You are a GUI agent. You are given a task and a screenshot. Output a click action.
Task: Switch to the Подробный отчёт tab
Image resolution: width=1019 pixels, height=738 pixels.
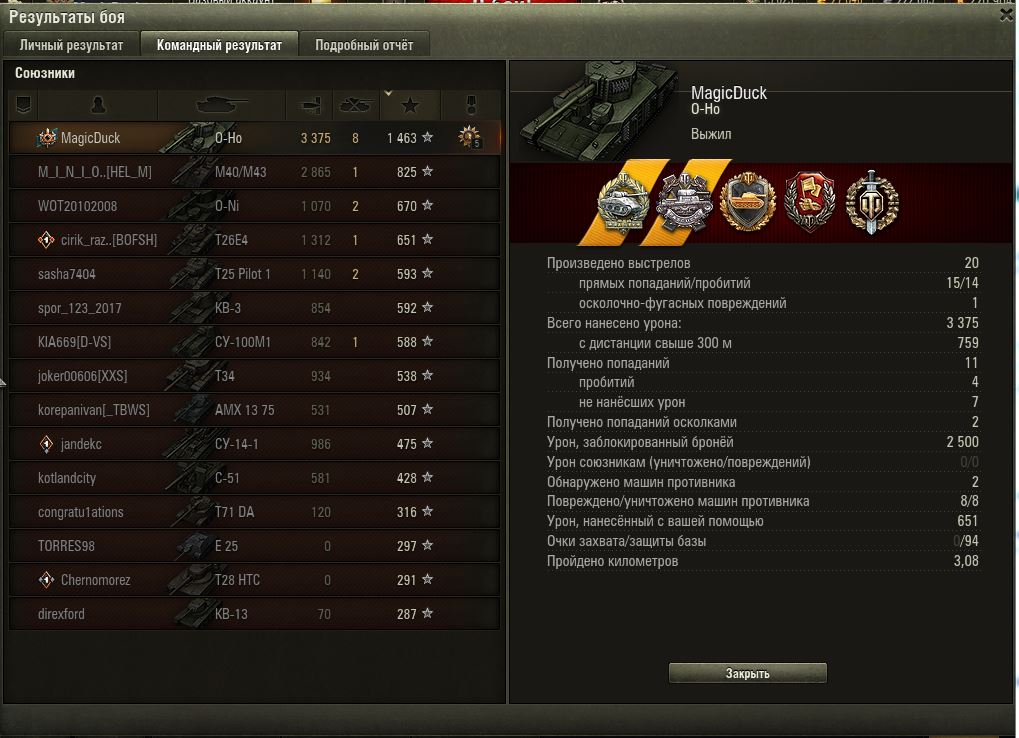pos(364,45)
